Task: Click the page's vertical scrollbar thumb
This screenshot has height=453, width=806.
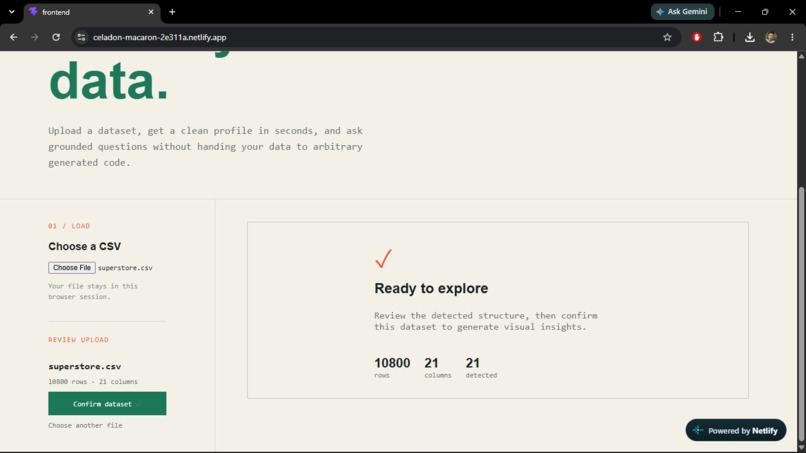Action: 801,314
